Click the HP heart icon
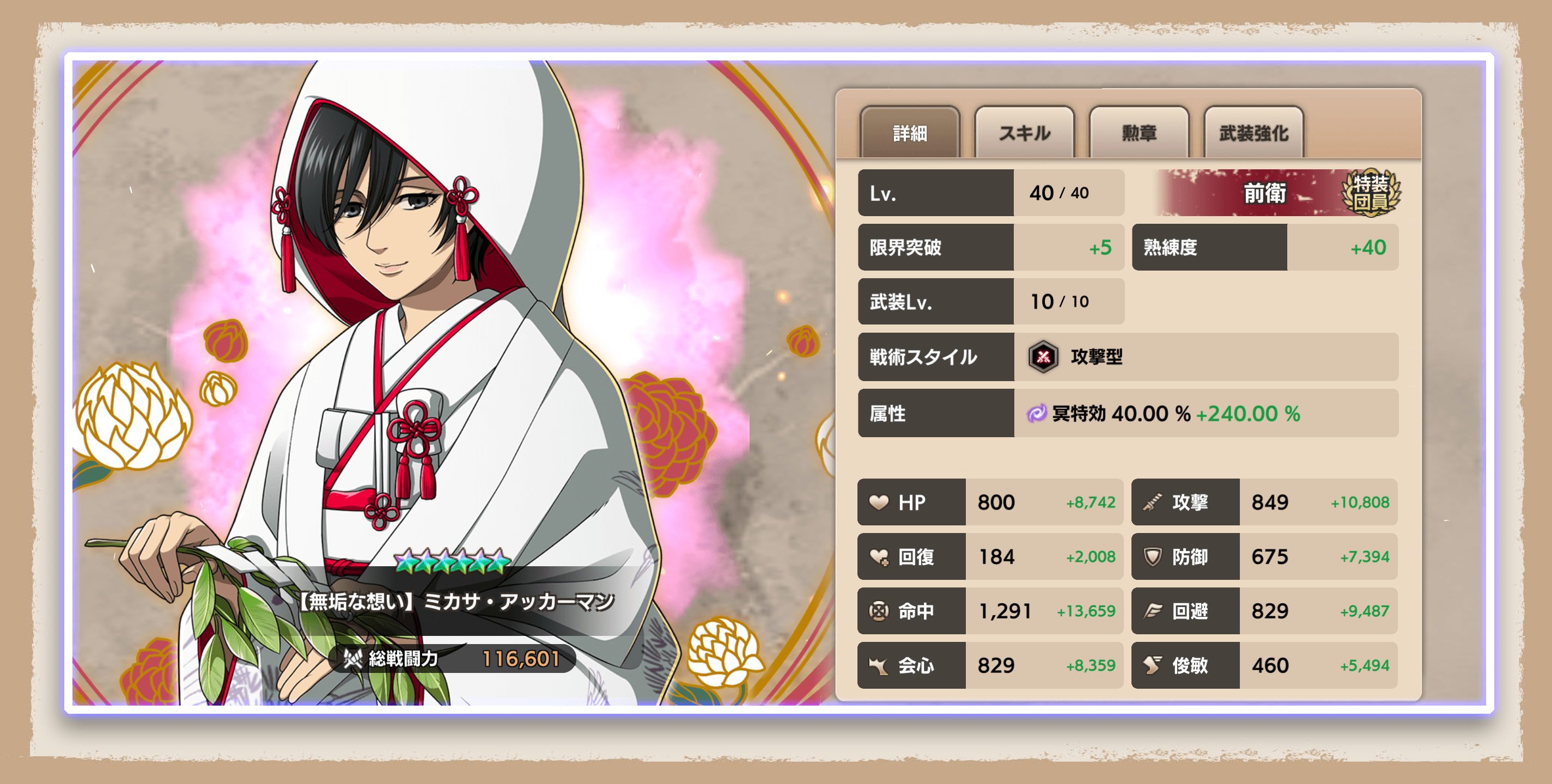This screenshot has height=784, width=1552. [879, 501]
